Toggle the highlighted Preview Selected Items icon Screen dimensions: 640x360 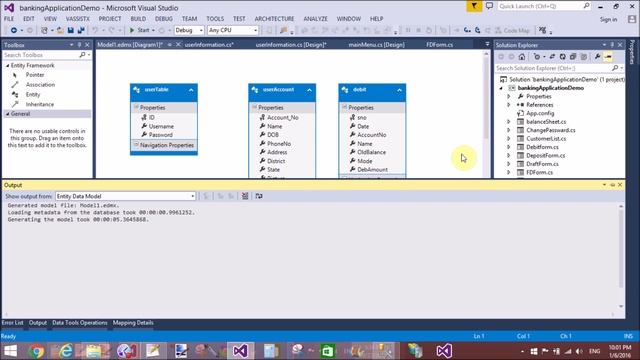[x=608, y=57]
